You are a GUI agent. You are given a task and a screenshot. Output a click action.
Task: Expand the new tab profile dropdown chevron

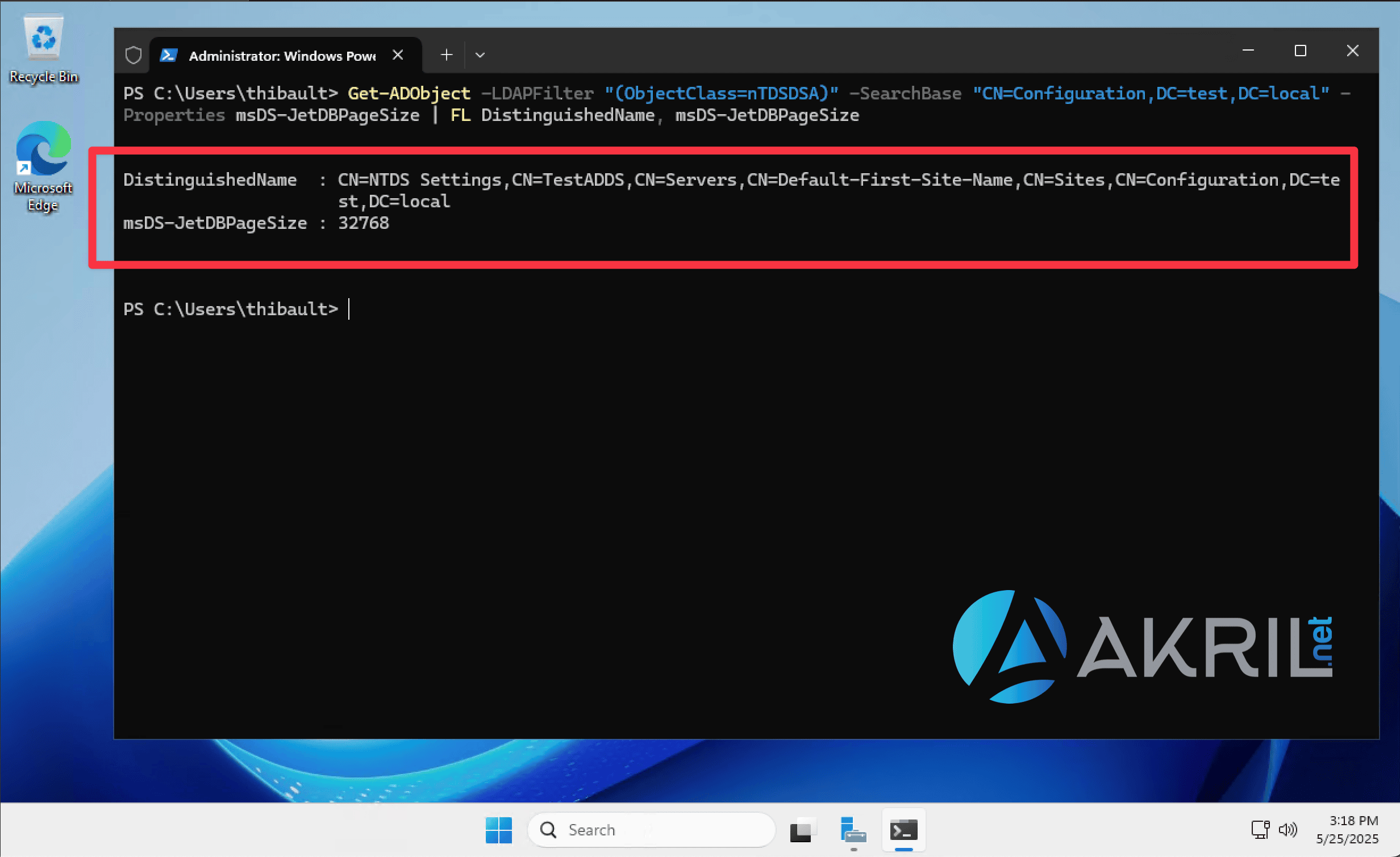tap(480, 55)
